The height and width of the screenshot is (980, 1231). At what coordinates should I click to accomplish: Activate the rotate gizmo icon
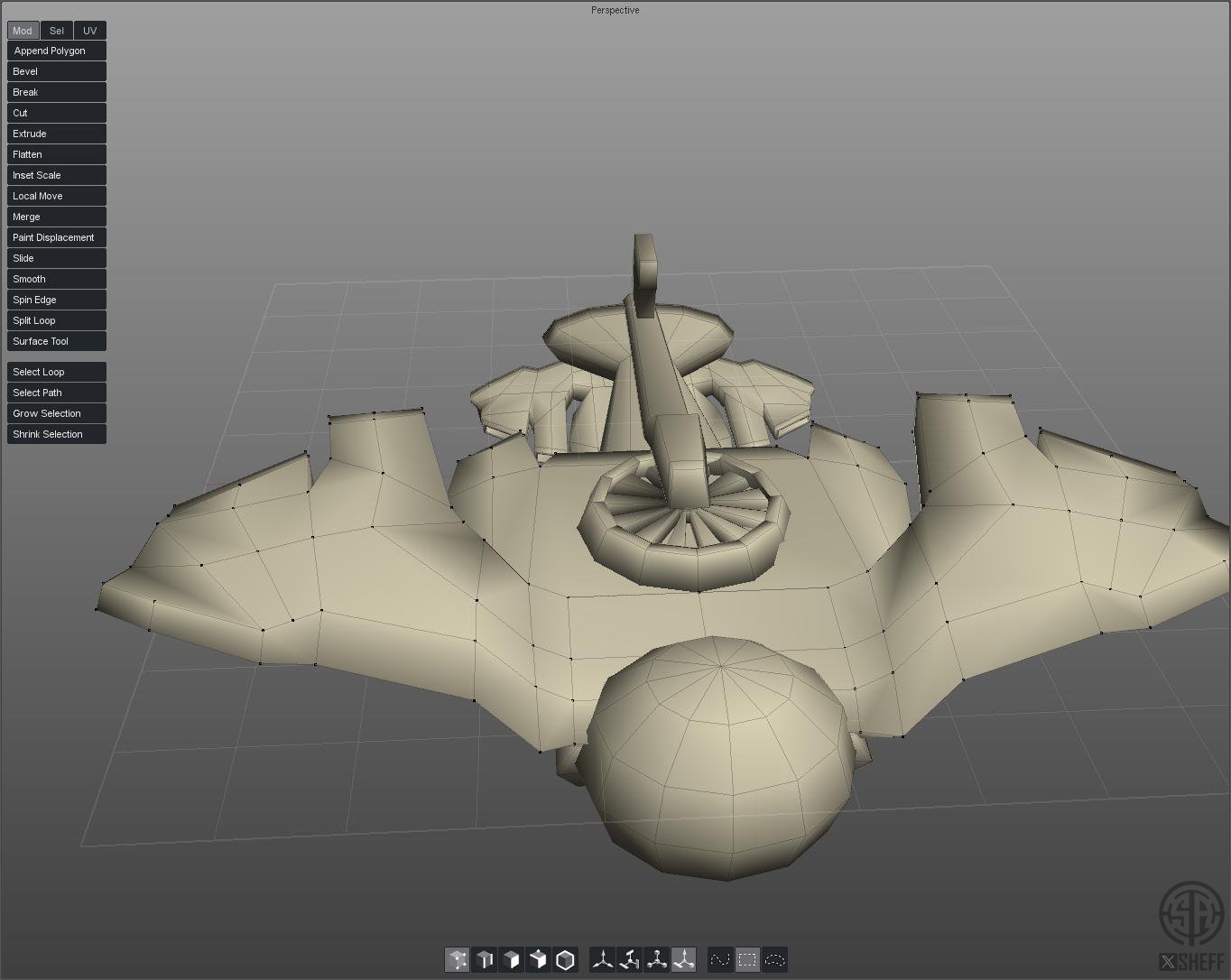point(630,960)
